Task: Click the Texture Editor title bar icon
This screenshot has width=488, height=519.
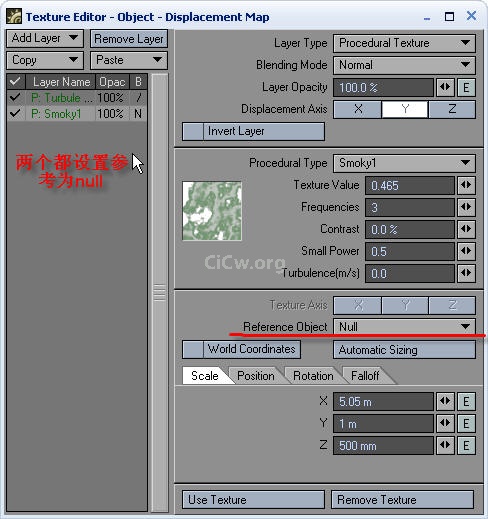Action: coord(14,16)
